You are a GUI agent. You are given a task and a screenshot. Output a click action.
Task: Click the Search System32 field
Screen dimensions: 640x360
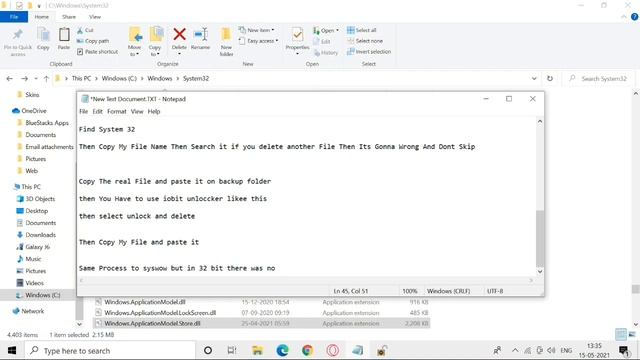click(x=599, y=78)
